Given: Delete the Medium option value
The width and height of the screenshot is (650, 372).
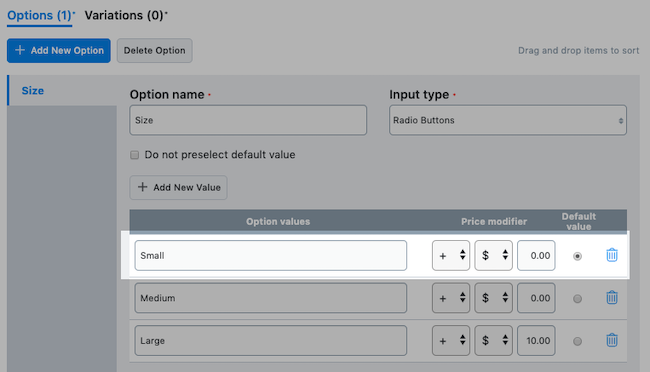Looking at the screenshot, I should pos(612,298).
